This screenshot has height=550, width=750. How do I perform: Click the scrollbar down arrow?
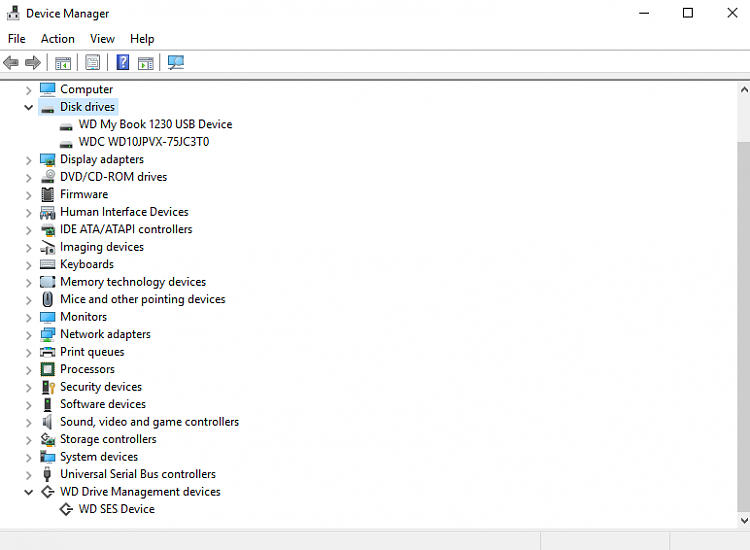tap(744, 520)
